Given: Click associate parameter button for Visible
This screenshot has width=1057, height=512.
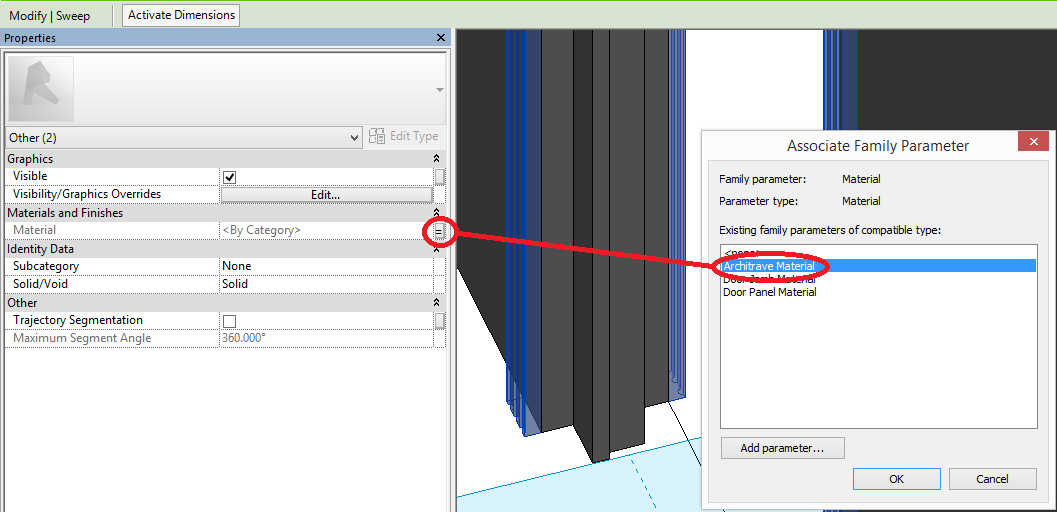Looking at the screenshot, I should pyautogui.click(x=440, y=177).
